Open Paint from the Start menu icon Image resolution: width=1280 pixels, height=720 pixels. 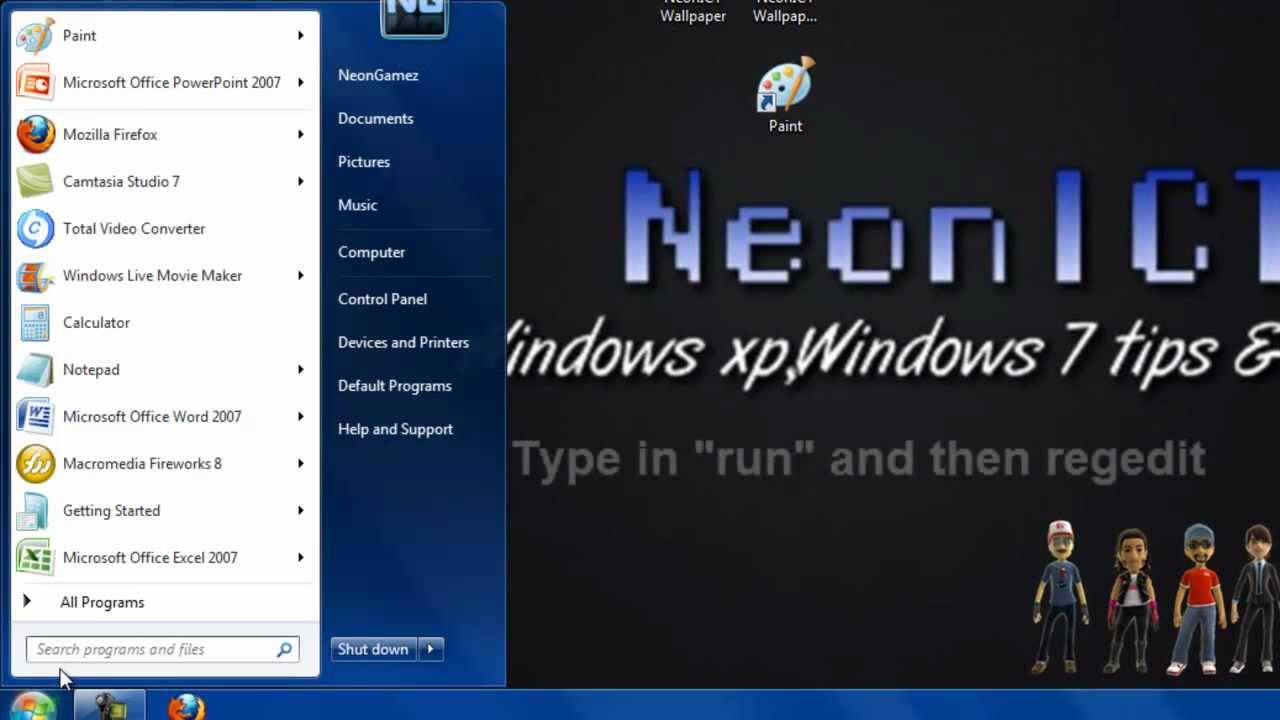[35, 35]
